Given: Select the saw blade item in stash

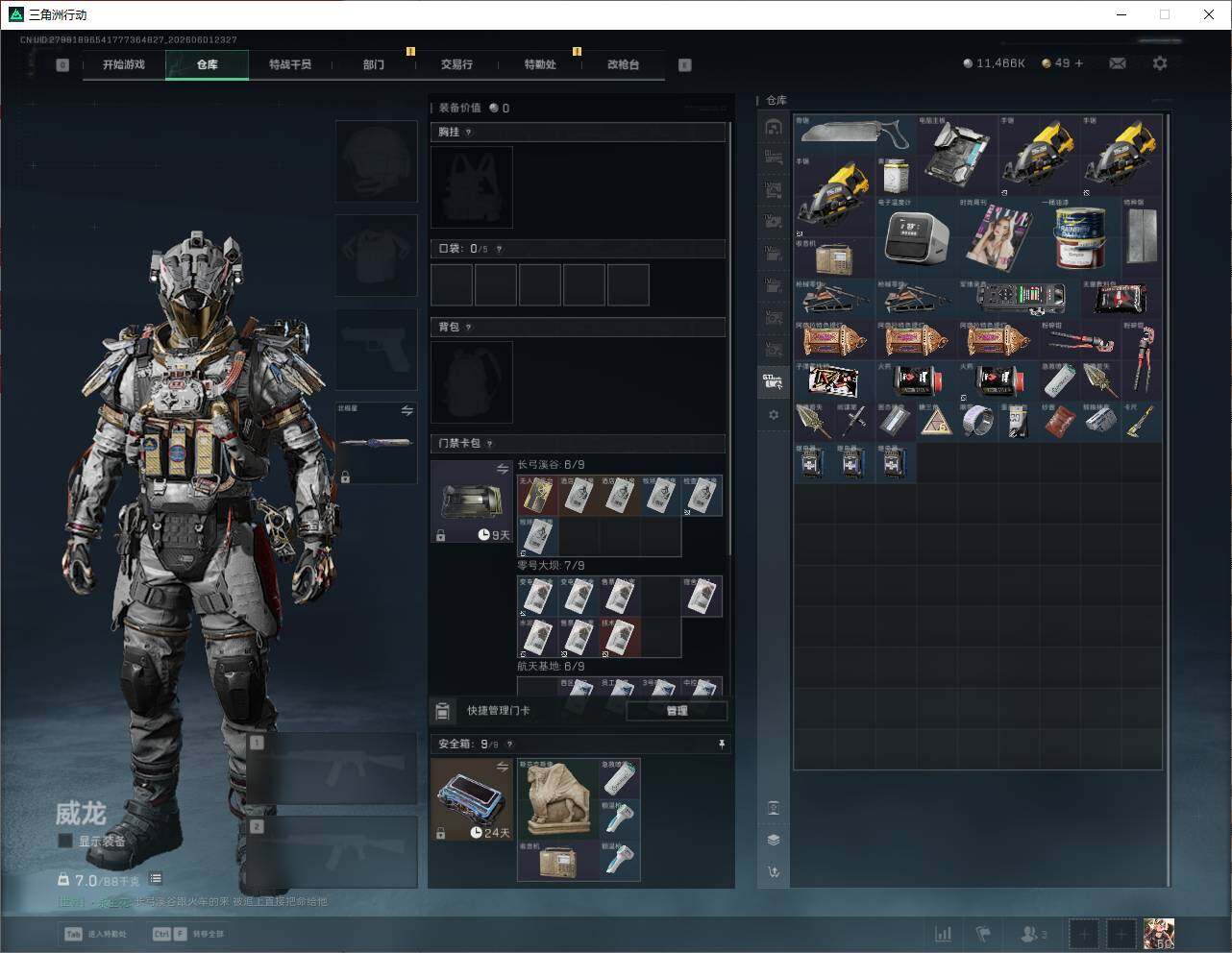Looking at the screenshot, I should pos(855,135).
